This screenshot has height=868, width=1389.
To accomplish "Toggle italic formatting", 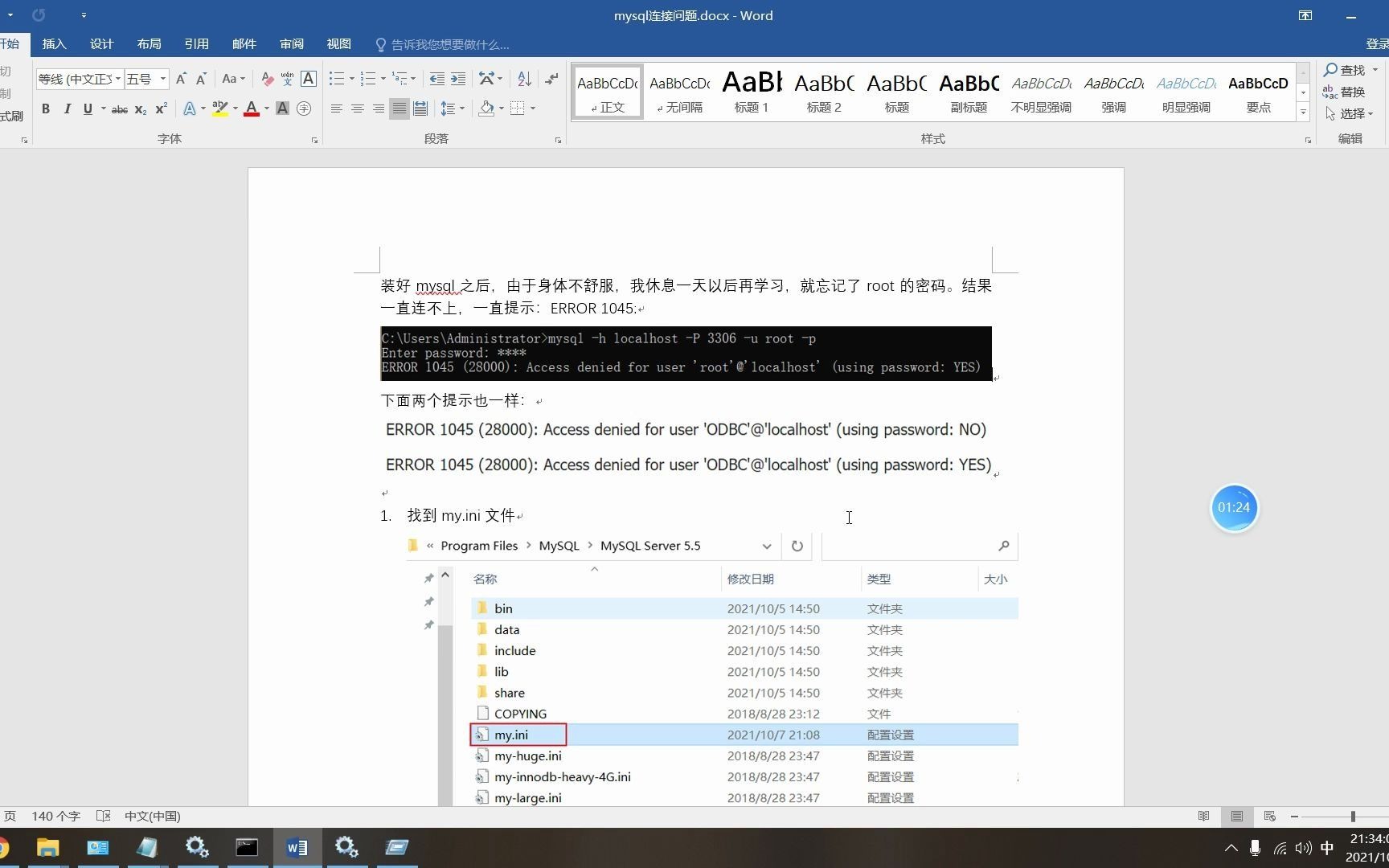I will [67, 108].
